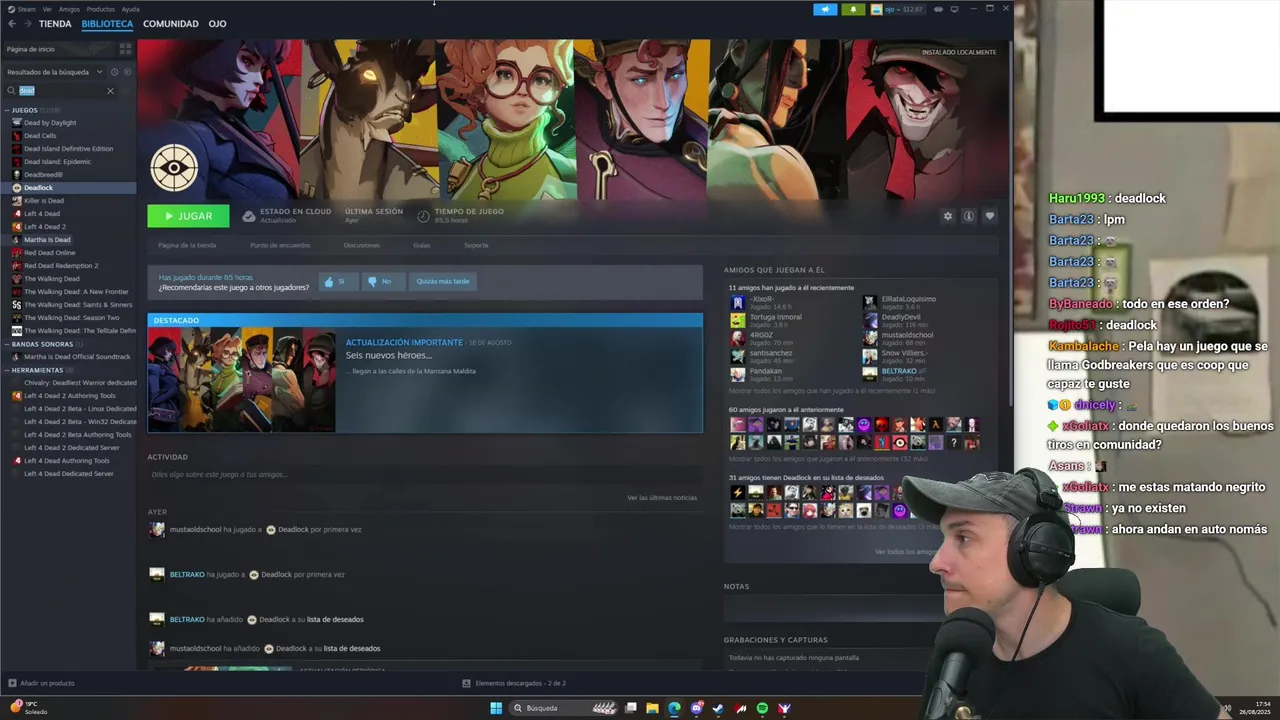Open Deadlock game settings gear
This screenshot has height=720, width=1280.
[x=948, y=216]
